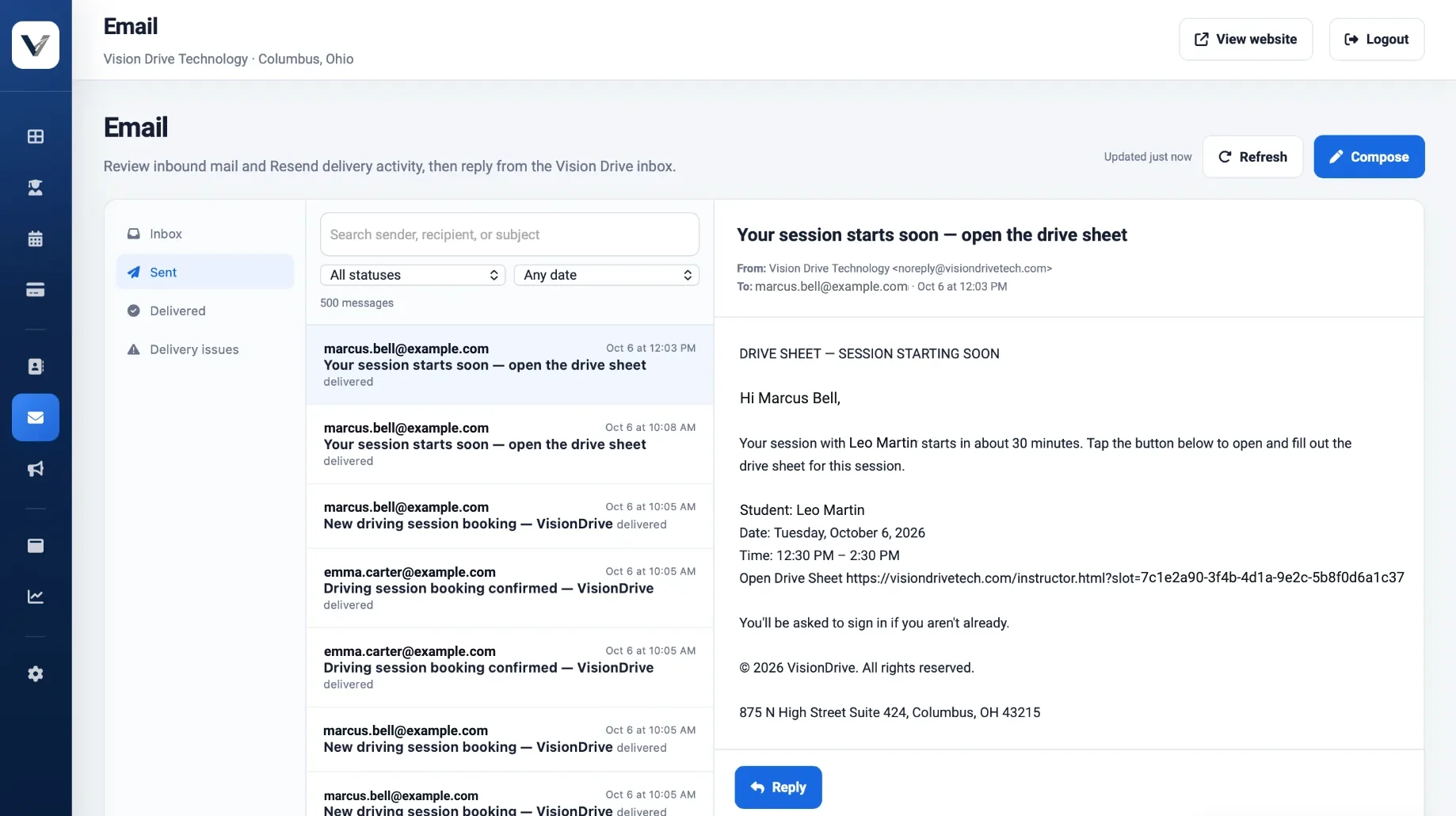Open the Inbox folder

tap(205, 234)
